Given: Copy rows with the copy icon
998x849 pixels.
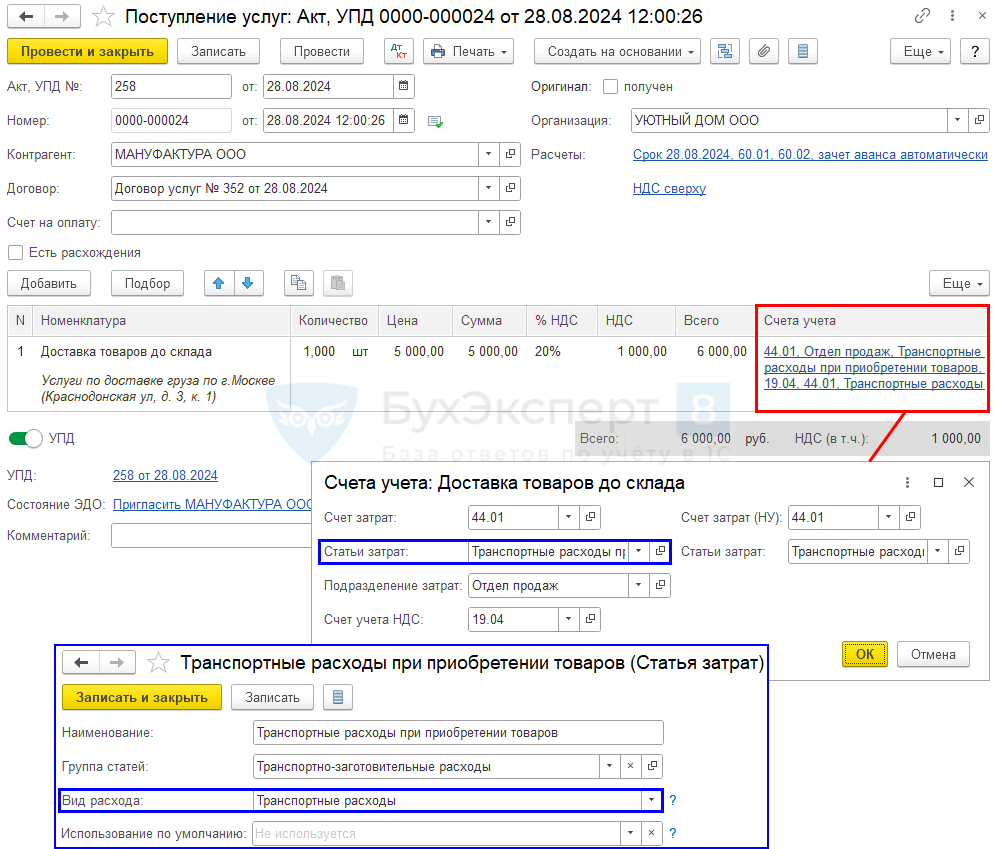Looking at the screenshot, I should coord(299,283).
